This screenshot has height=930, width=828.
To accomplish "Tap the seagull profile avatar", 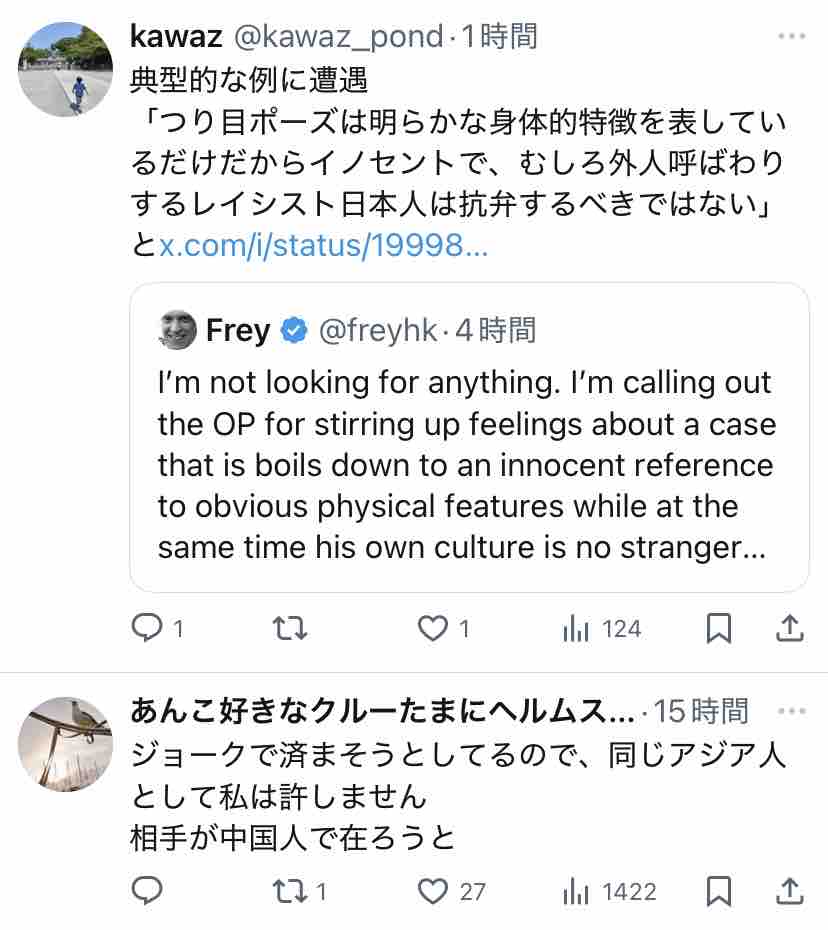I will tap(67, 743).
